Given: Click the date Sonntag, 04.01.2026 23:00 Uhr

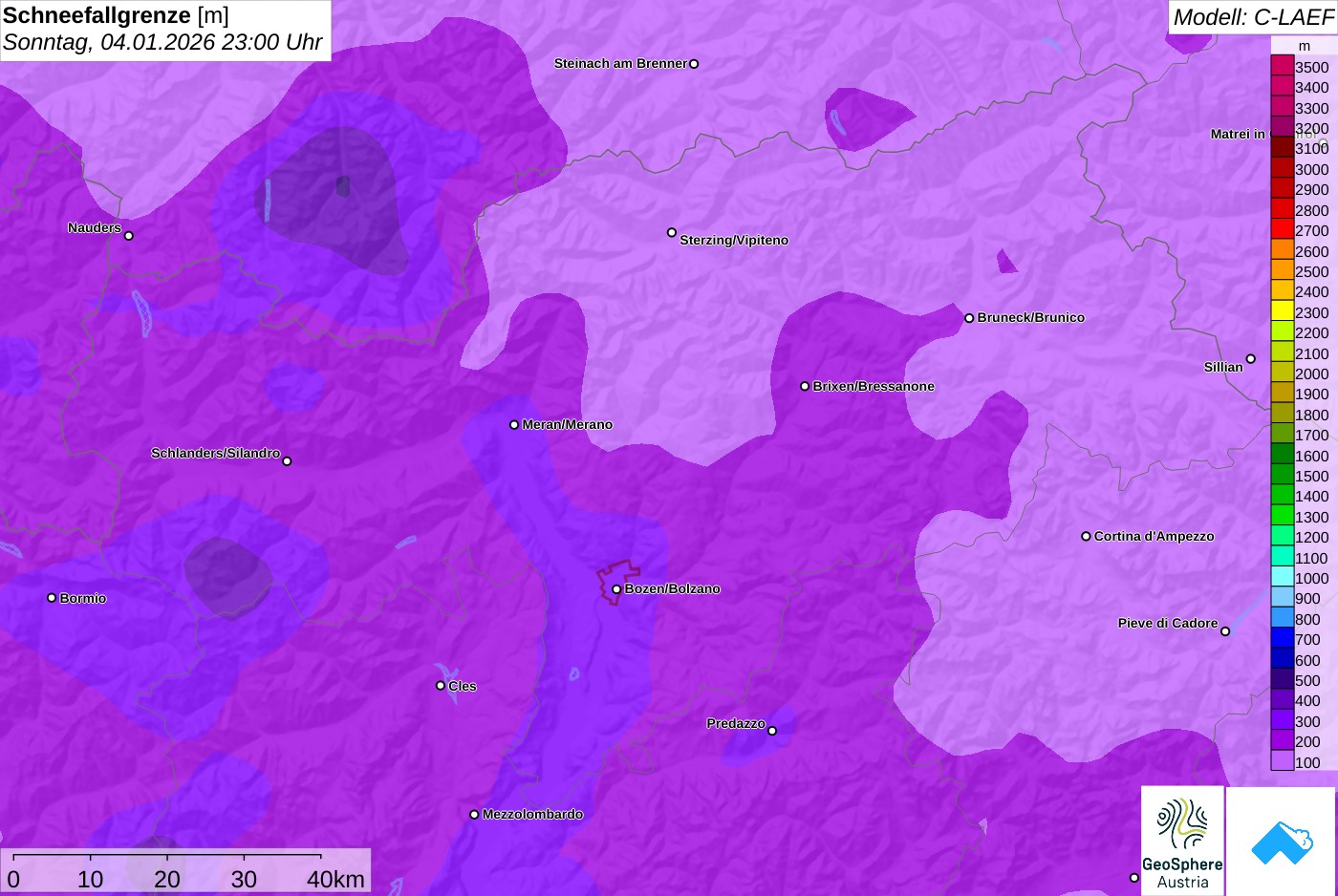Looking at the screenshot, I should (x=162, y=43).
